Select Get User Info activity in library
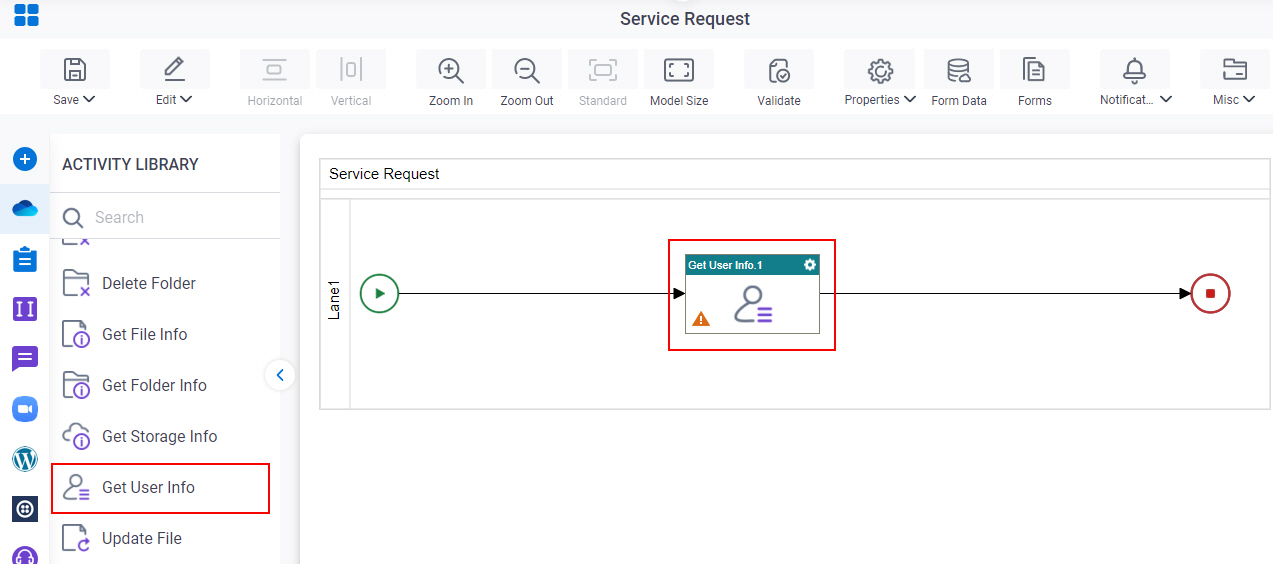 tap(161, 488)
